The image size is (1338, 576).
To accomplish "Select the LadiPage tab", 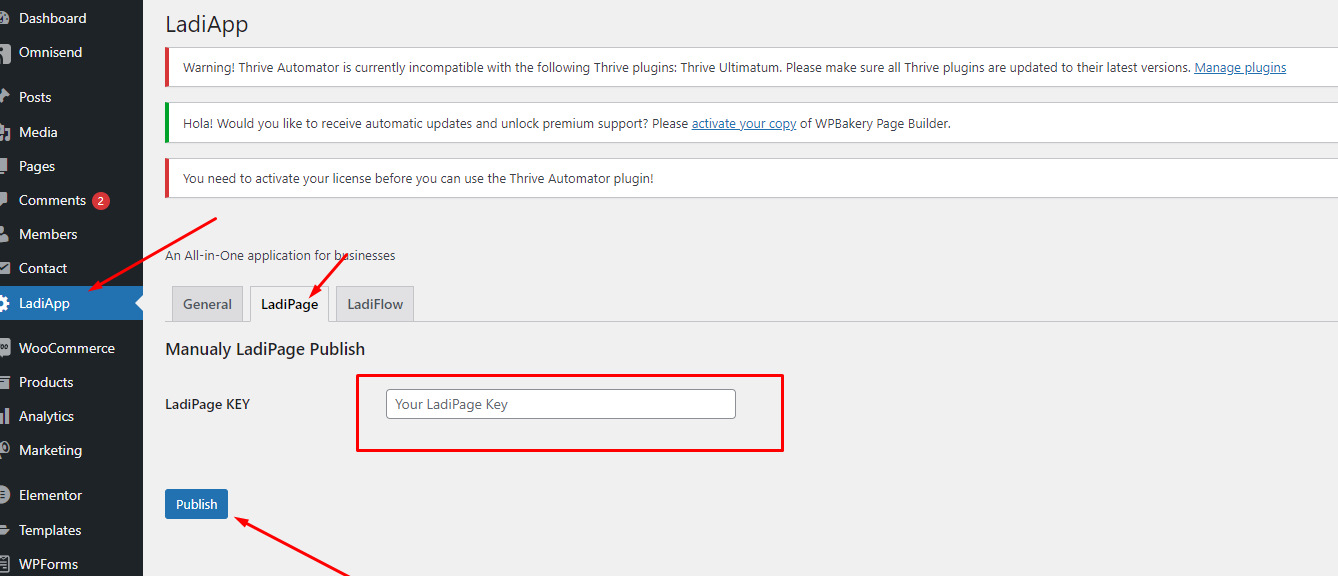I will (289, 304).
